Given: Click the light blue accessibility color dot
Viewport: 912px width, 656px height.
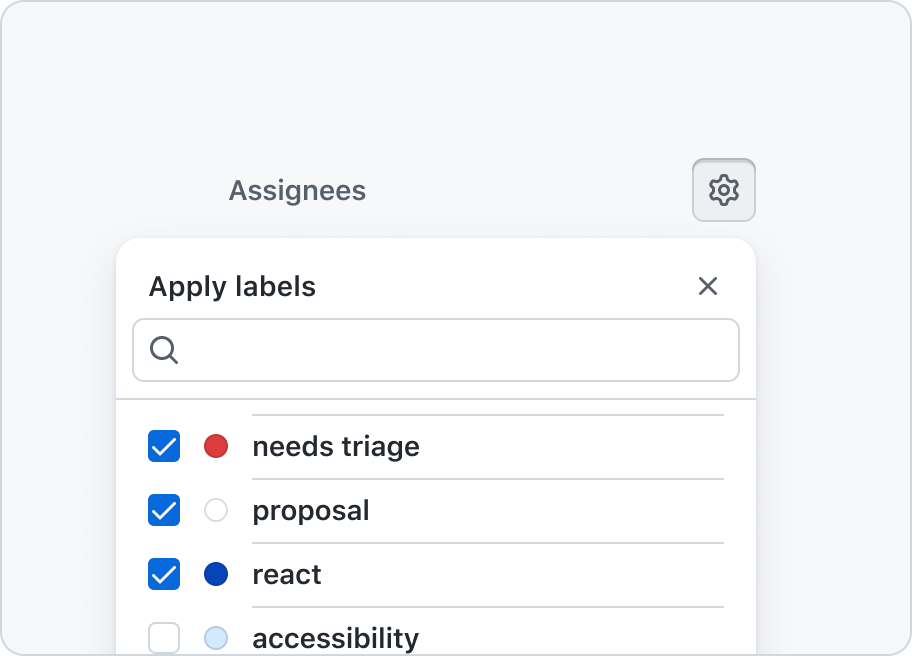Looking at the screenshot, I should tap(216, 638).
